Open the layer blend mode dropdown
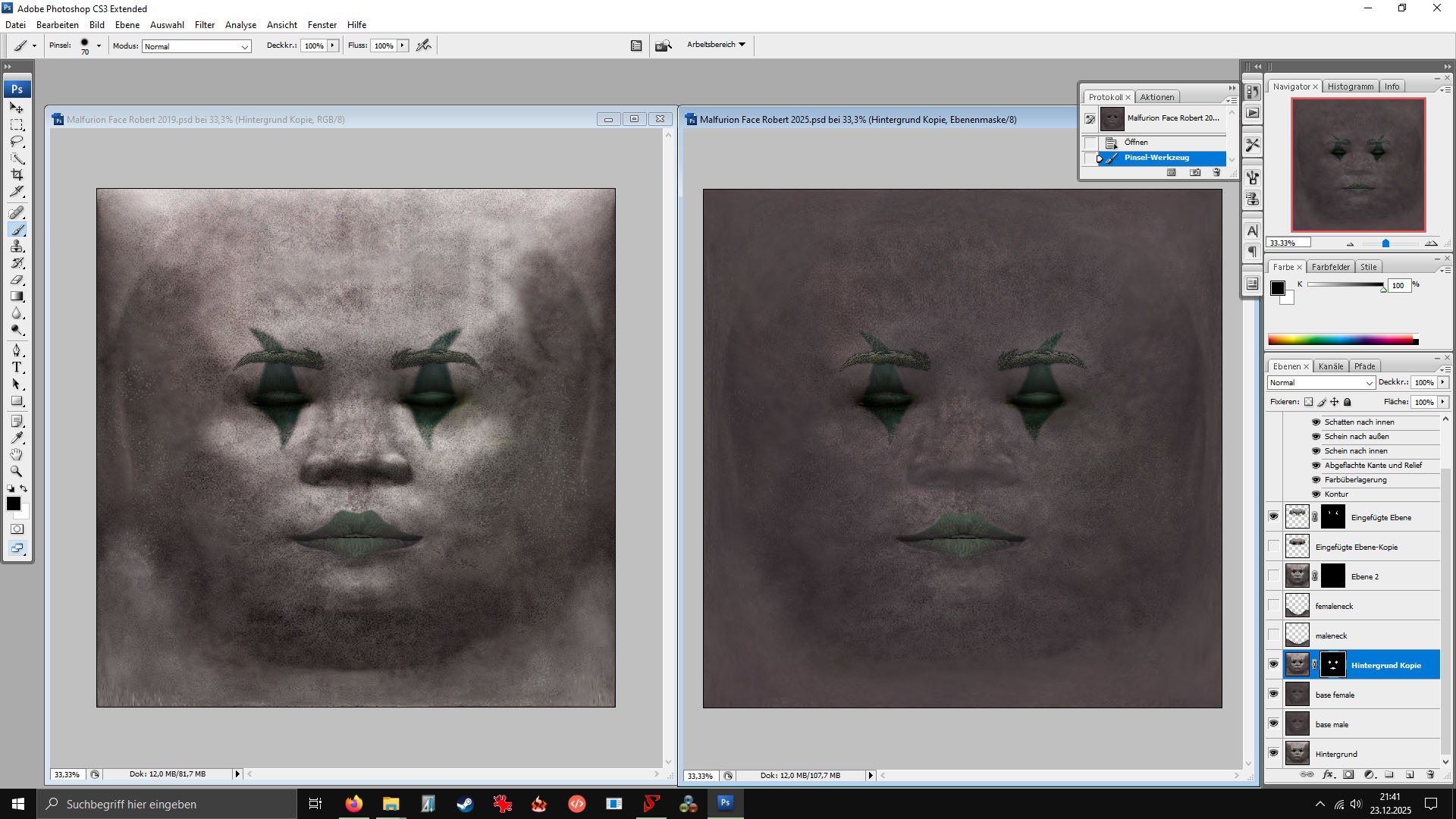 [x=1320, y=382]
